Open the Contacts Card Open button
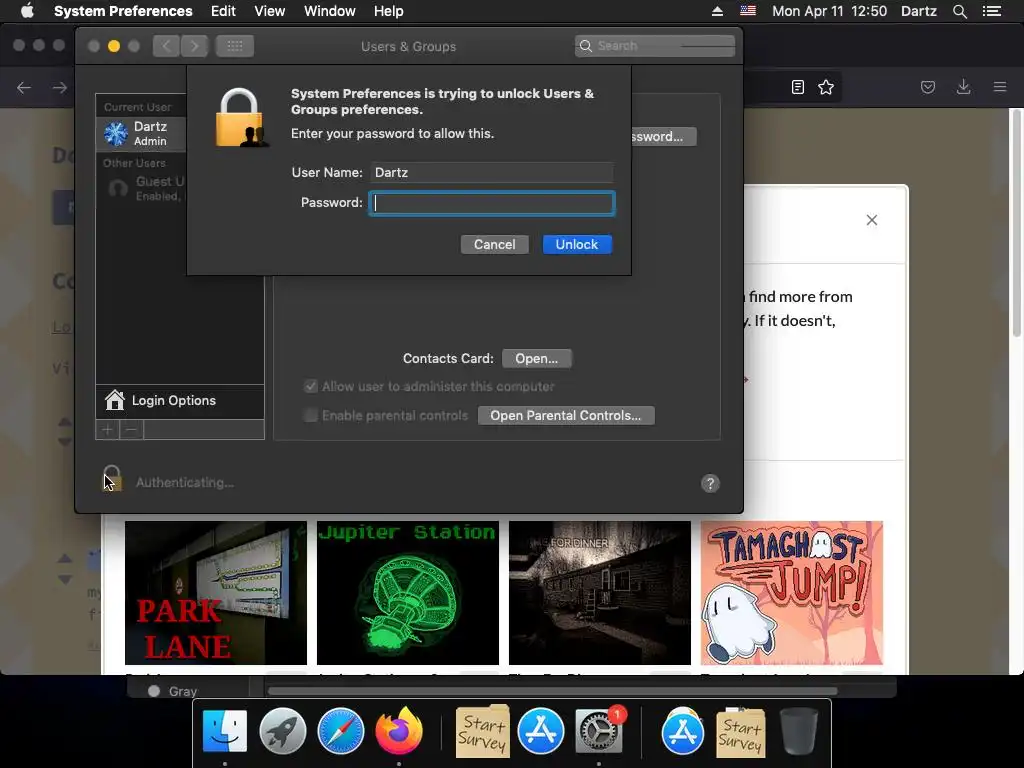This screenshot has width=1024, height=768. pos(537,359)
